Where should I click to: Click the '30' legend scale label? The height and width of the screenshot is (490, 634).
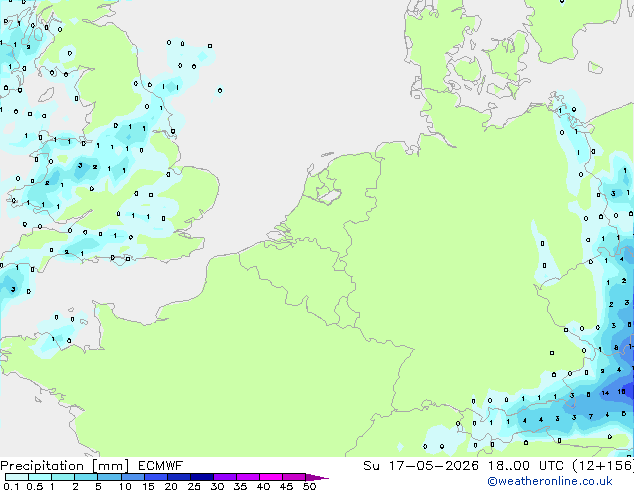click(217, 486)
